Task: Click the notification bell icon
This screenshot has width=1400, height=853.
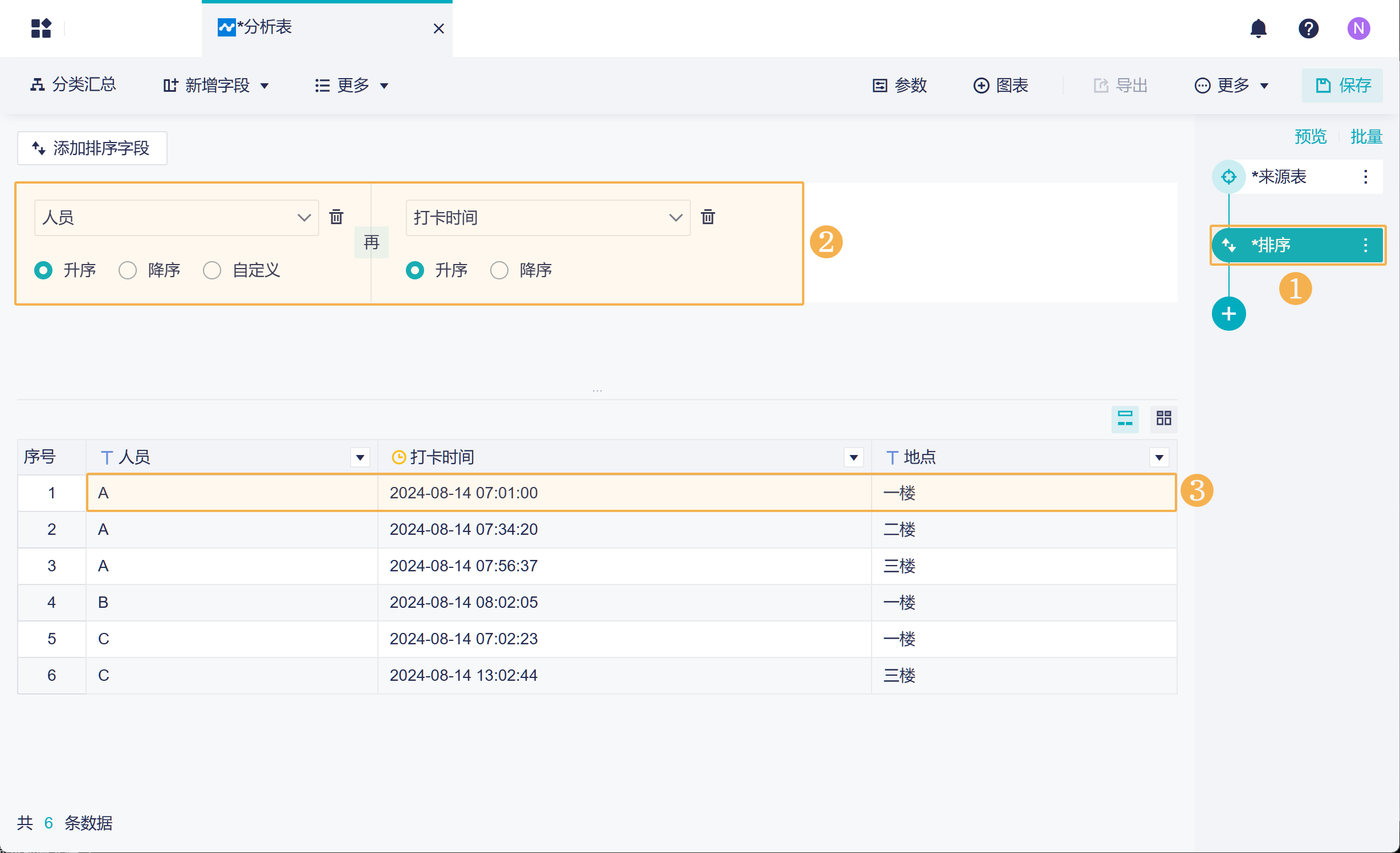Action: [1258, 29]
